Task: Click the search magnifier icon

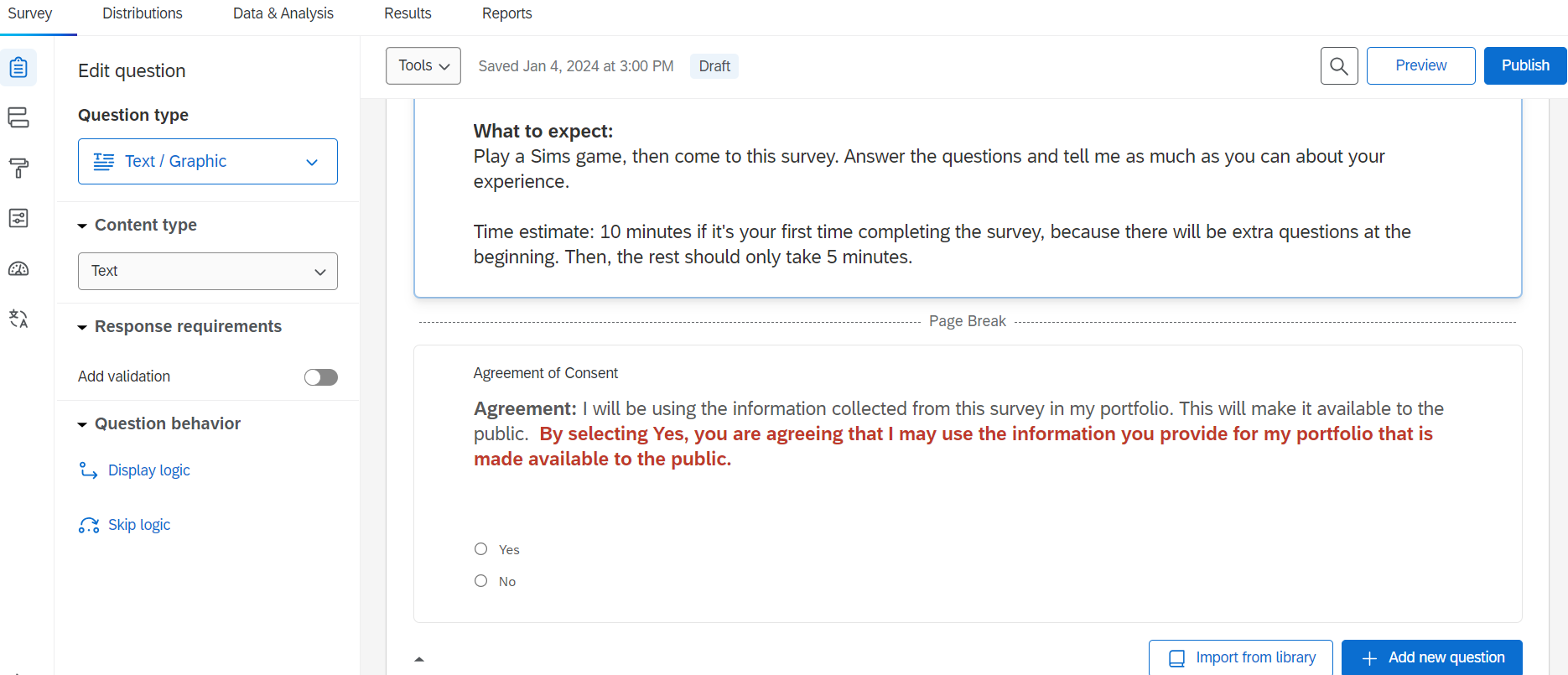Action: 1339,66
